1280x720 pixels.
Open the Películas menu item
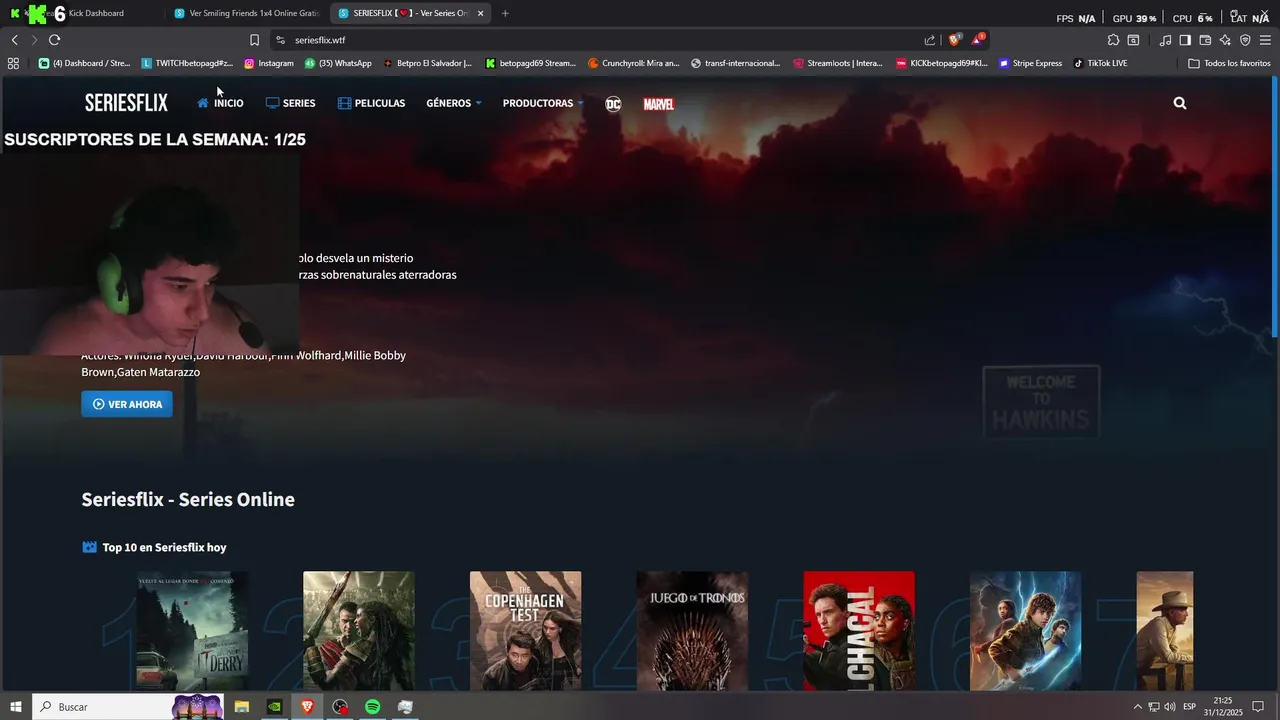click(x=372, y=103)
